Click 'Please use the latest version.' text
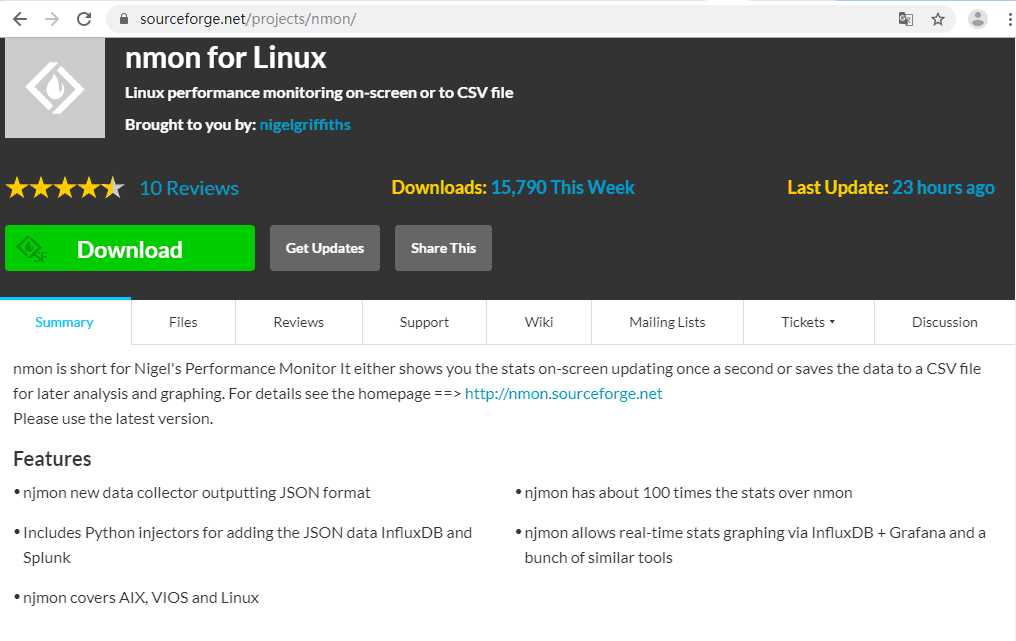Screen dimensions: 1016x641 113,419
